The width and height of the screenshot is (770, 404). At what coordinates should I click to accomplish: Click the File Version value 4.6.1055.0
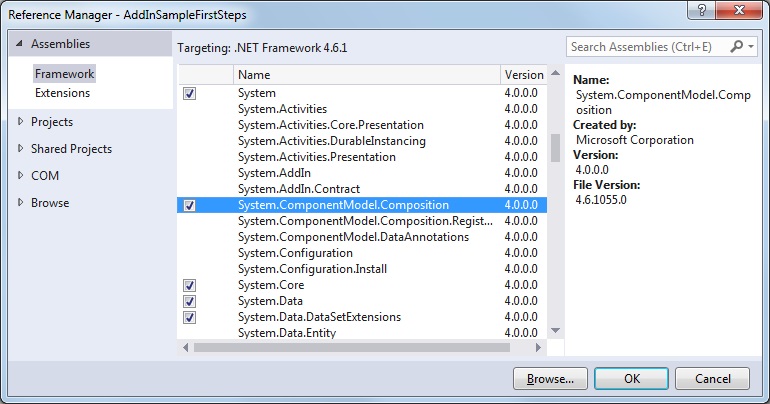click(x=601, y=200)
